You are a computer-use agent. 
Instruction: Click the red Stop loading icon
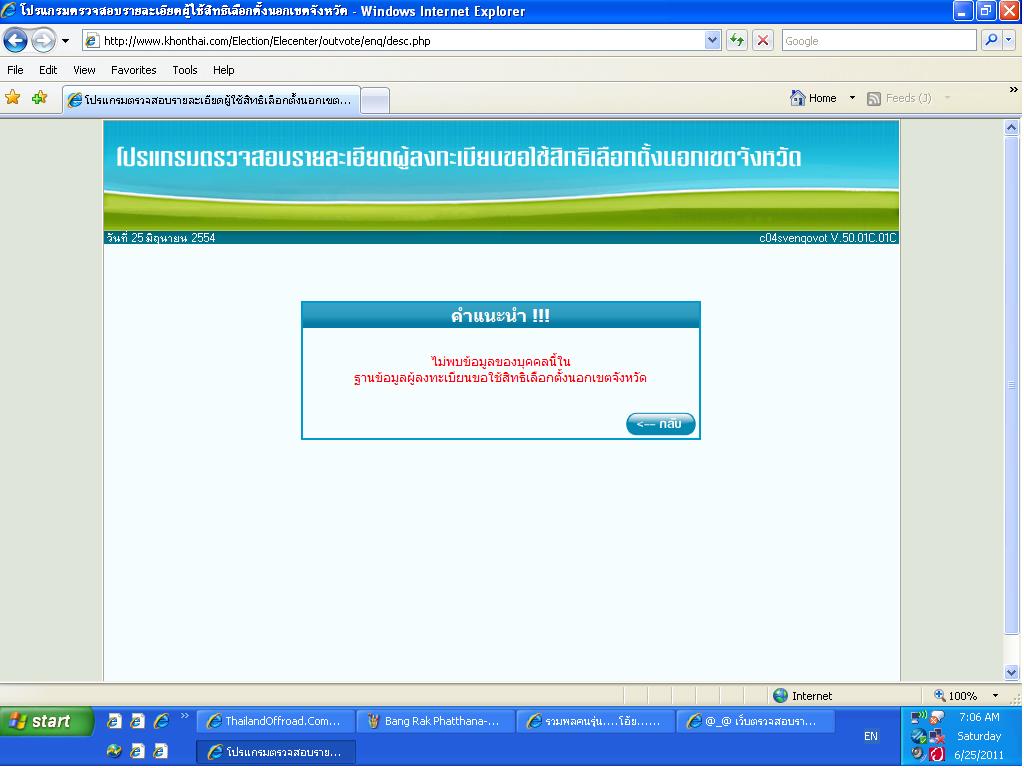(x=763, y=40)
